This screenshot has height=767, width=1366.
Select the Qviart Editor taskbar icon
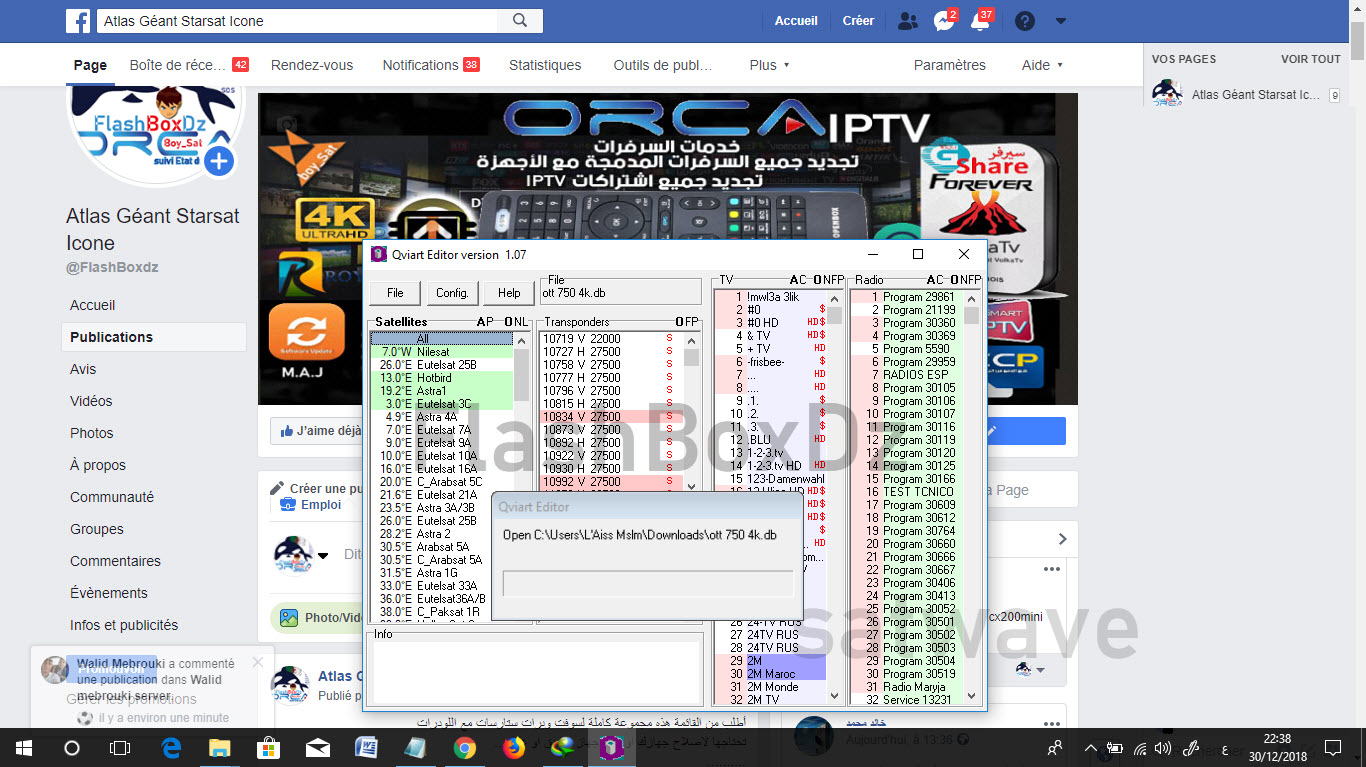[610, 747]
